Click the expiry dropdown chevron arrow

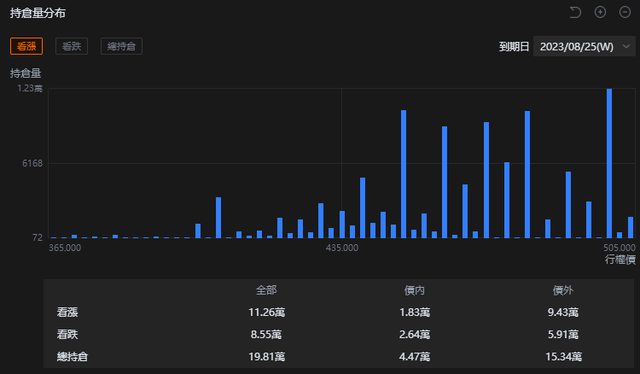click(626, 47)
